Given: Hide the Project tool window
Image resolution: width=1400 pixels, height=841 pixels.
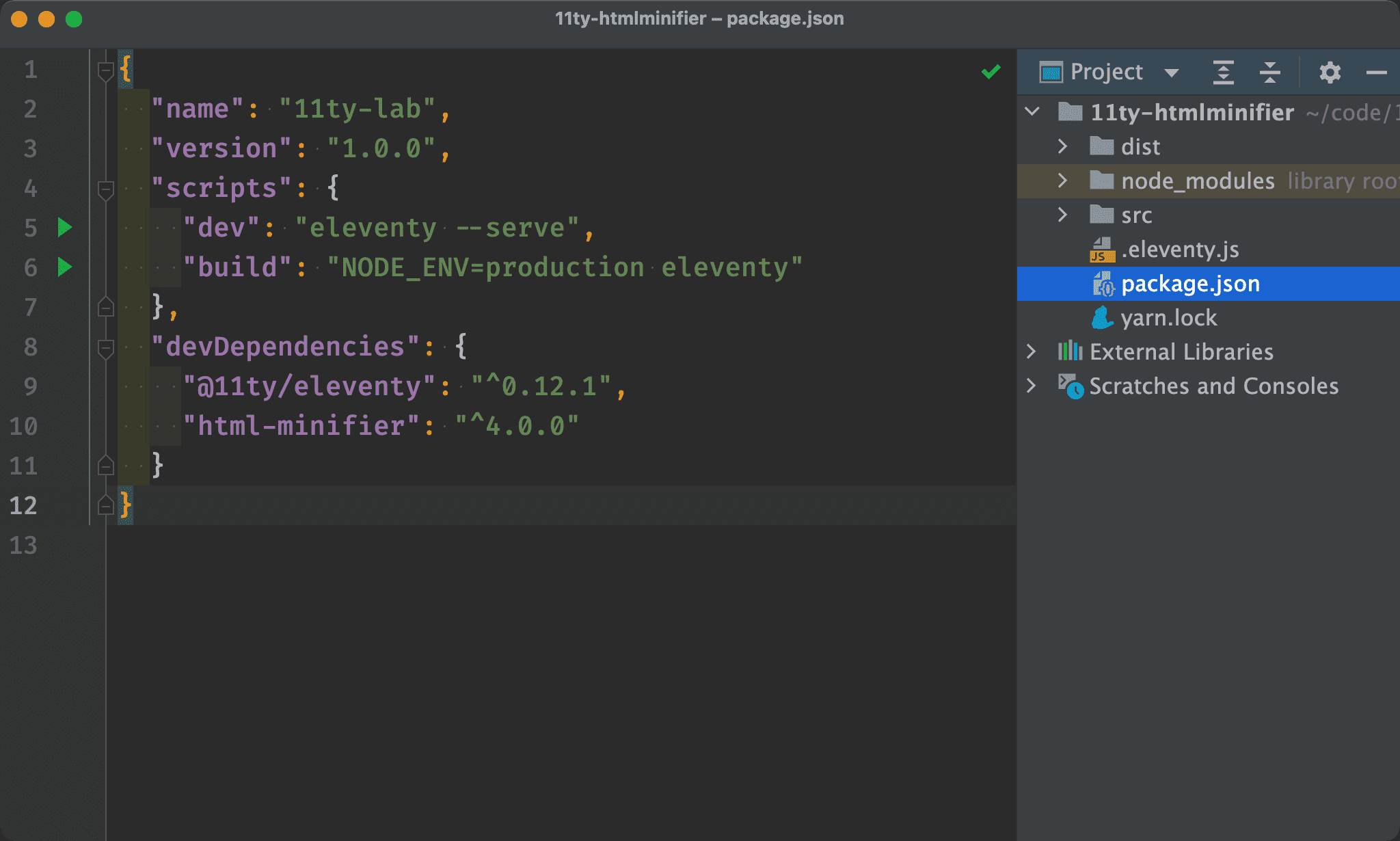Looking at the screenshot, I should pos(1376,72).
